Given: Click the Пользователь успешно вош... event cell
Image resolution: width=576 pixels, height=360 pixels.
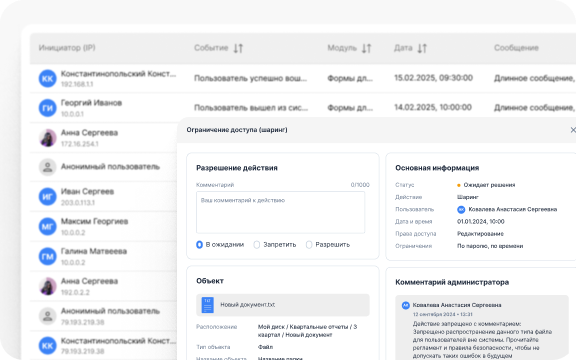Looking at the screenshot, I should [250, 78].
